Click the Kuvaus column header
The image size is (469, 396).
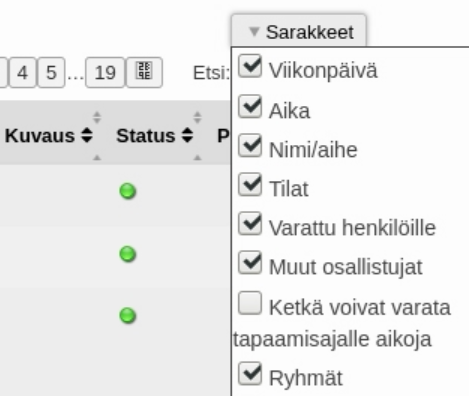[40, 136]
